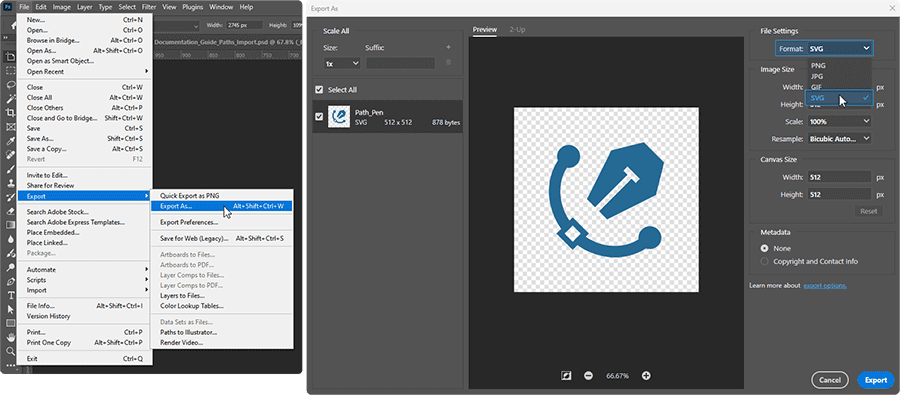This screenshot has height=395, width=900.
Task: Select the Hand tool
Action: tap(10, 337)
